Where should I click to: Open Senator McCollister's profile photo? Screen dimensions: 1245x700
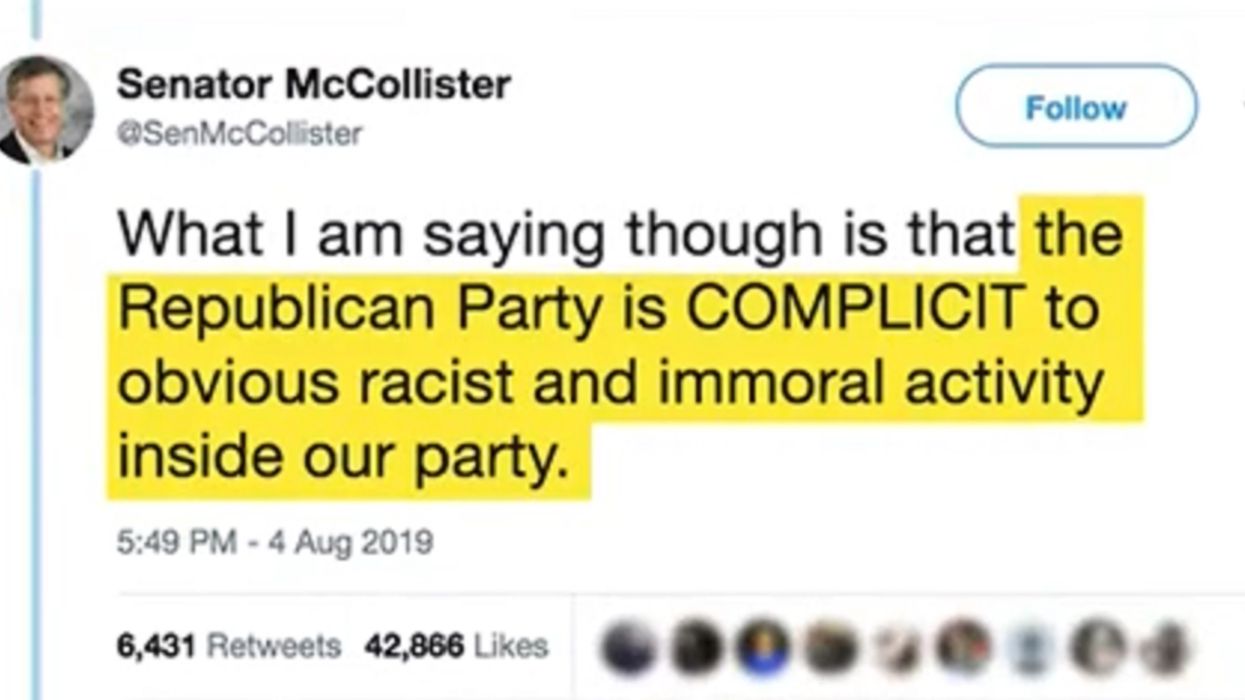[46, 110]
